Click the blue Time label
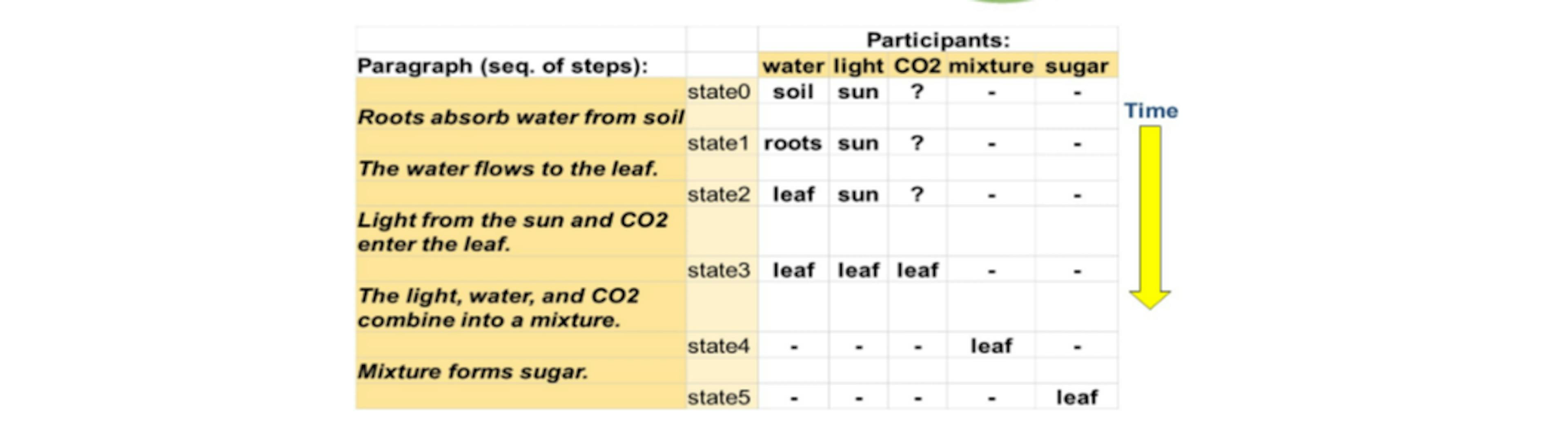 pyautogui.click(x=1150, y=111)
